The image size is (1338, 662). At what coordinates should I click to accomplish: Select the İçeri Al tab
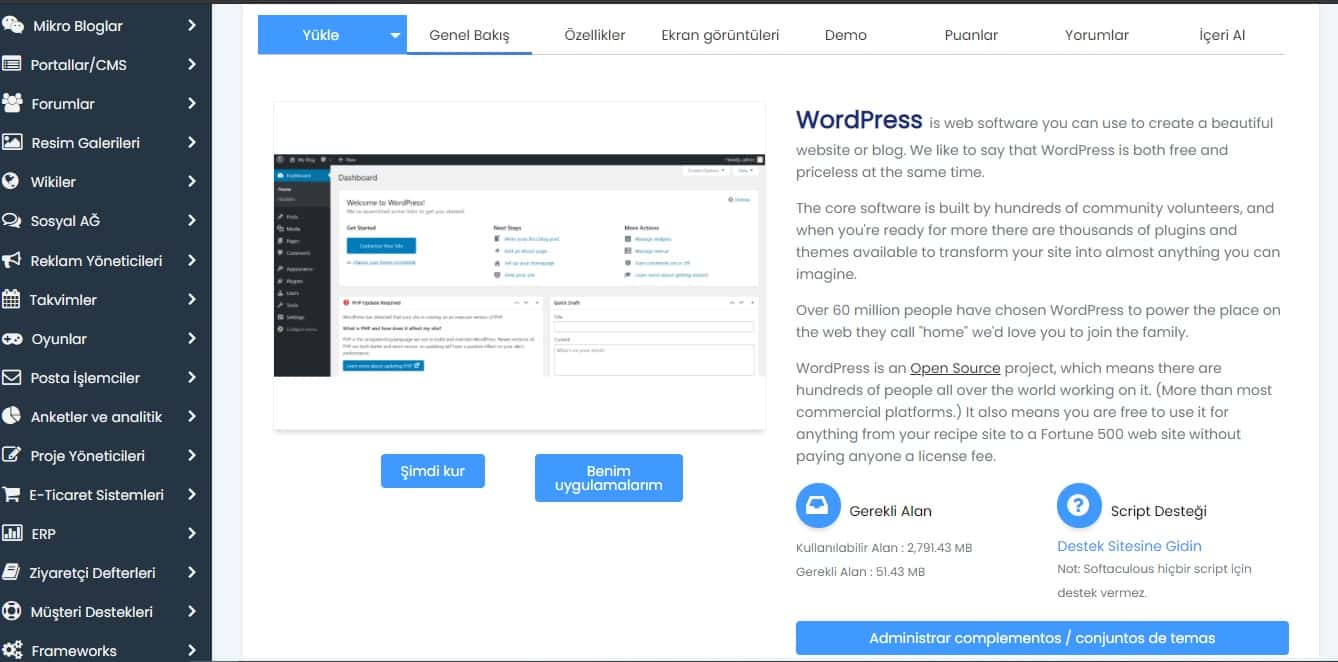(x=1222, y=35)
